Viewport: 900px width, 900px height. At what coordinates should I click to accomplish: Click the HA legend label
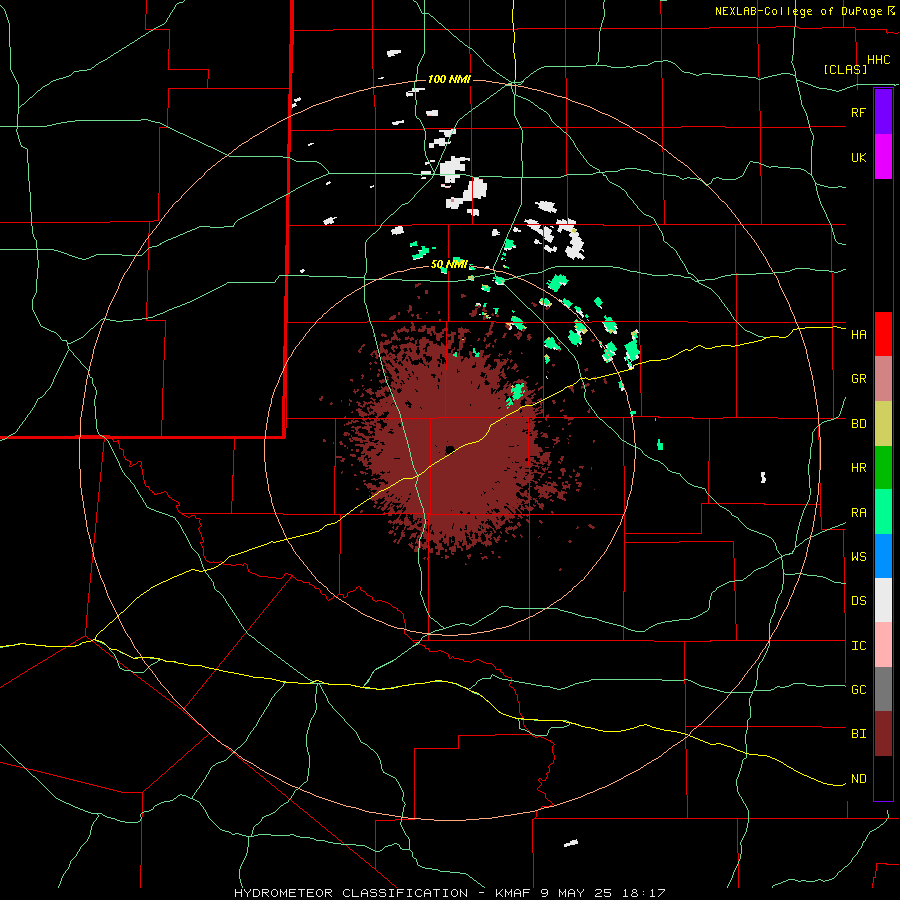tap(858, 334)
